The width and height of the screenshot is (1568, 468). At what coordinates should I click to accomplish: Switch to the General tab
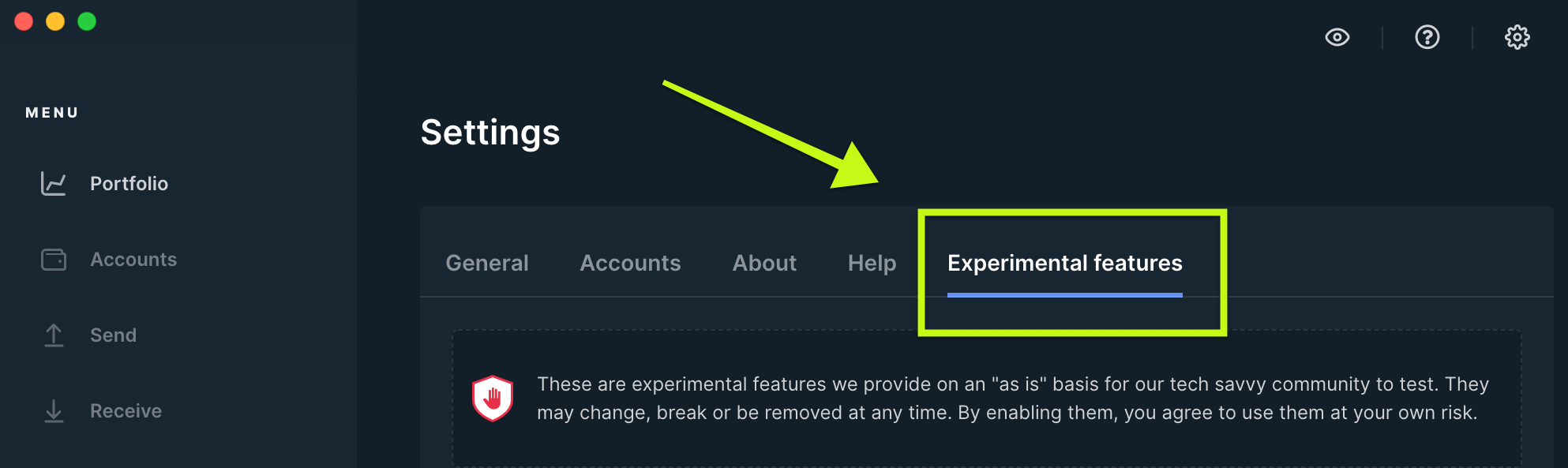[x=487, y=263]
